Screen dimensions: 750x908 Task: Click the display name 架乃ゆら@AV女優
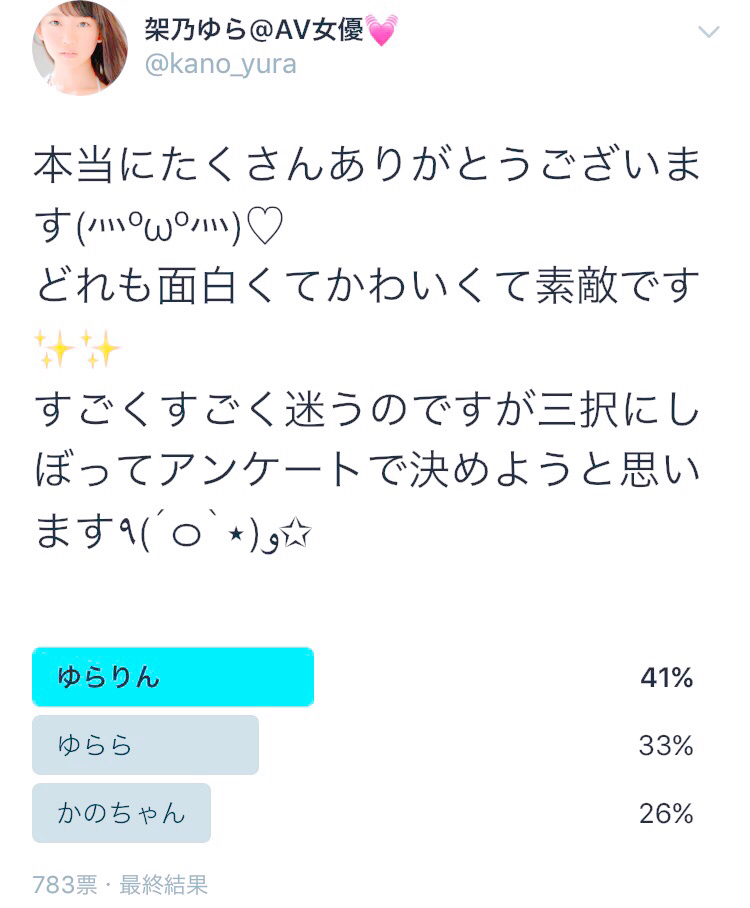click(254, 29)
